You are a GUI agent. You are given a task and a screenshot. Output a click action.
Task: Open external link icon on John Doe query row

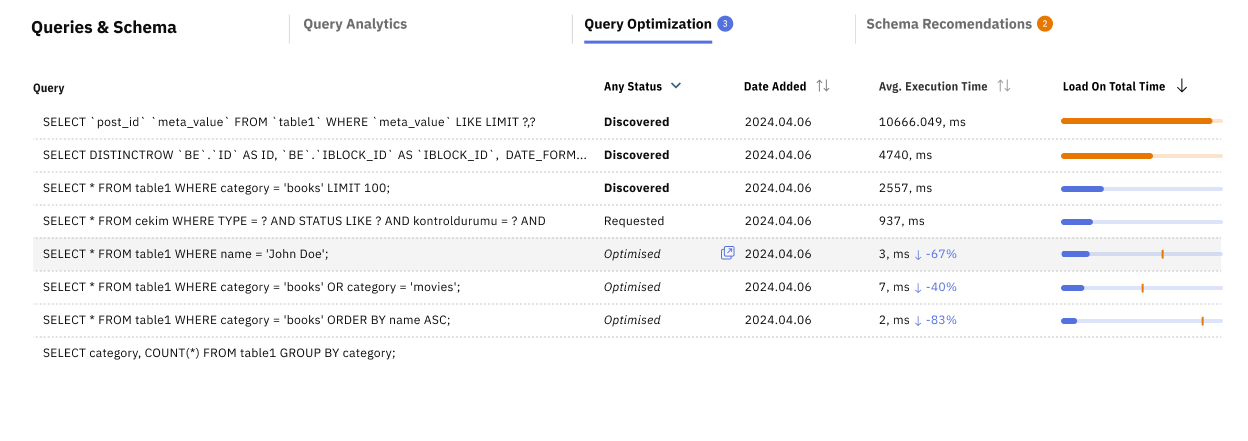tap(727, 253)
